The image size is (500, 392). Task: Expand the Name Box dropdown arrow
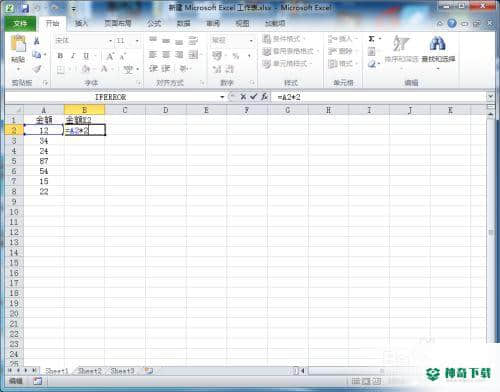point(222,97)
